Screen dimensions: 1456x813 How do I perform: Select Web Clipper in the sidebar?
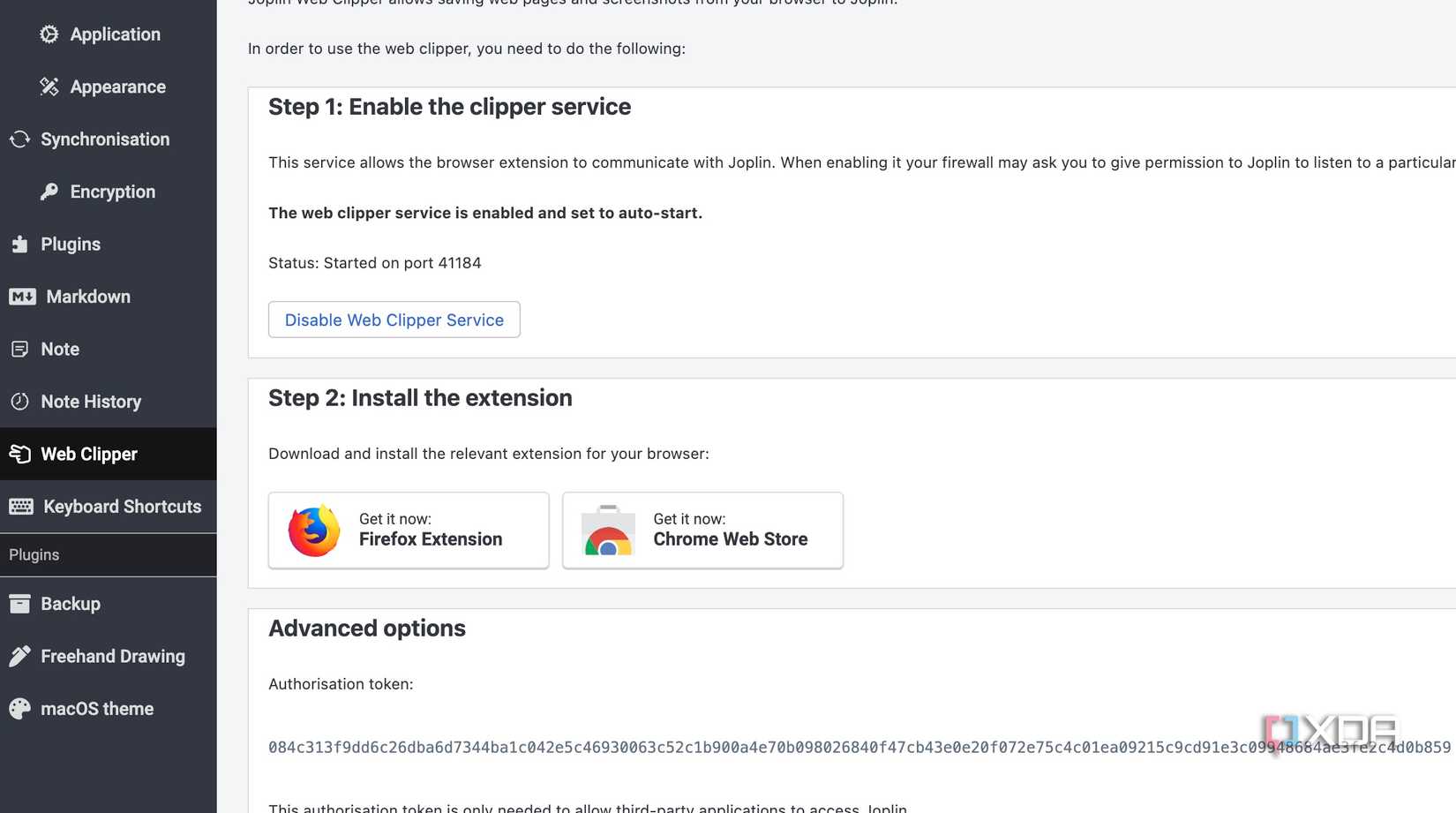[89, 454]
